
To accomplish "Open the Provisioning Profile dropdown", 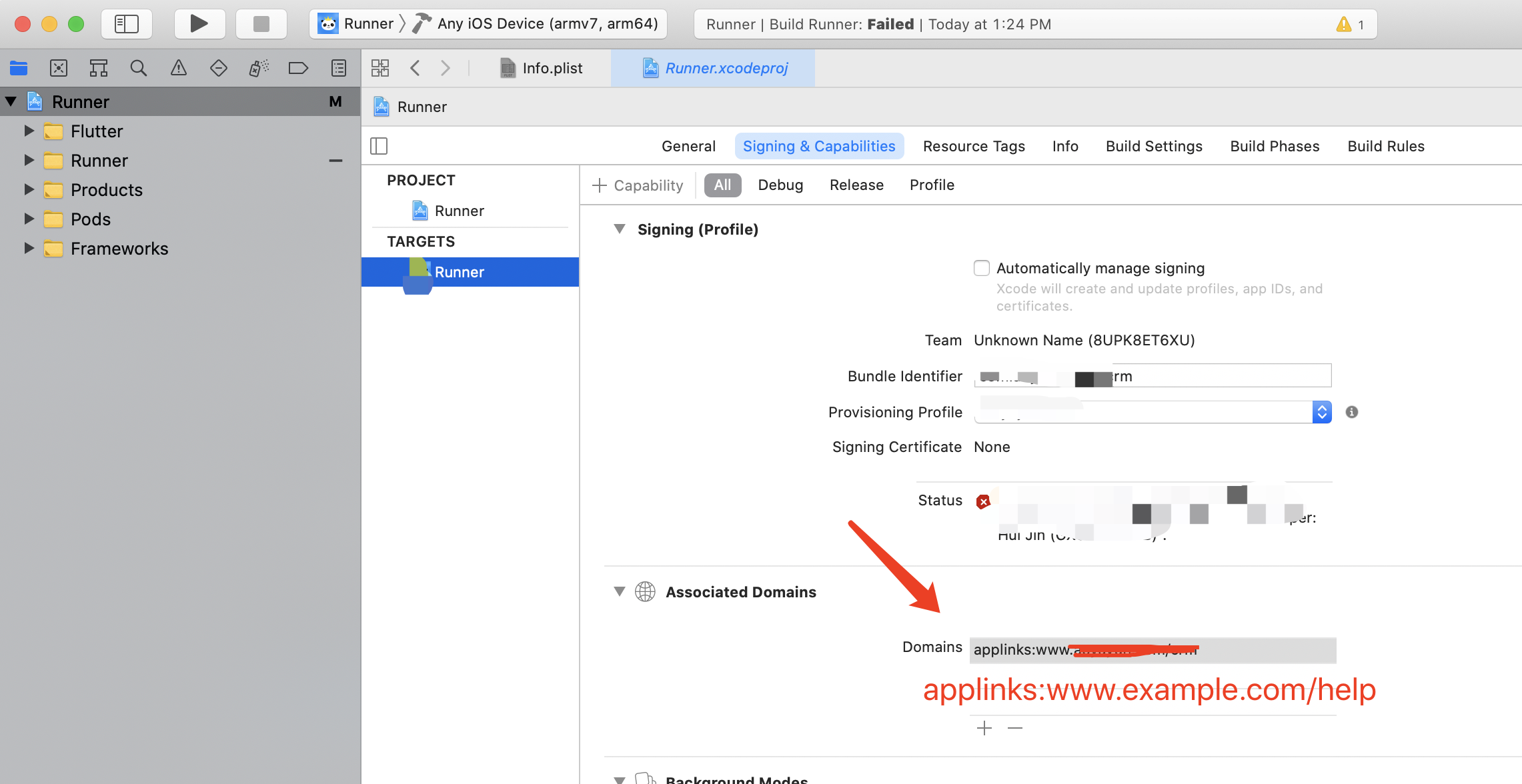I will [x=1321, y=412].
